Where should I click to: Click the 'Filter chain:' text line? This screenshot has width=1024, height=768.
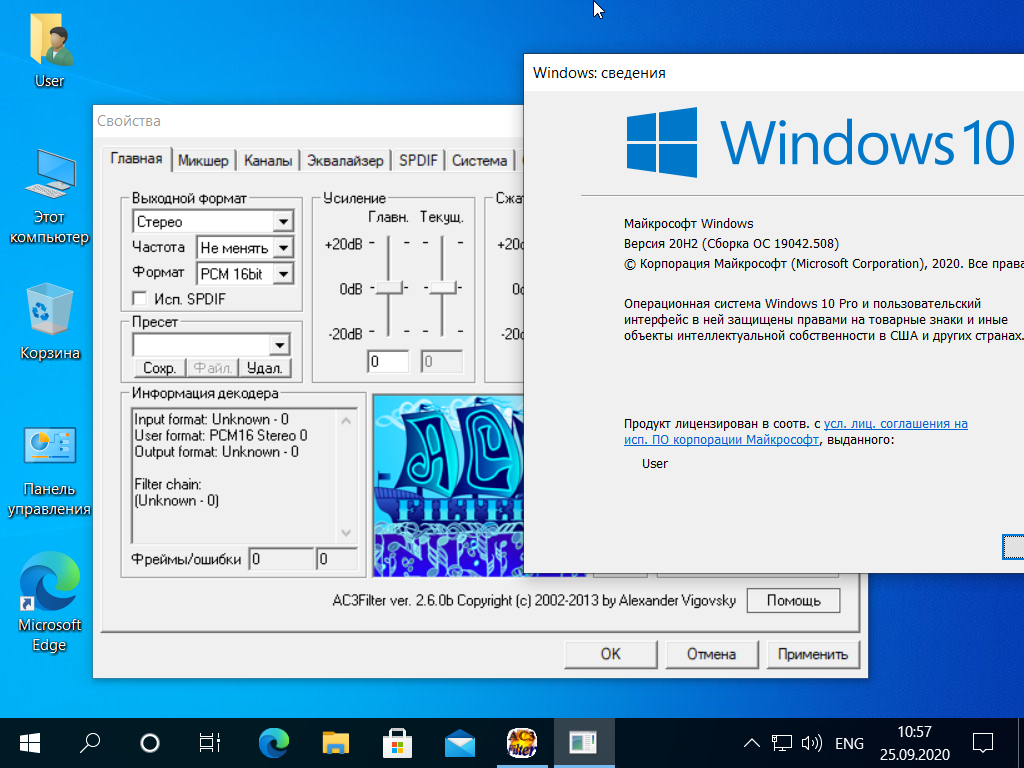167,484
